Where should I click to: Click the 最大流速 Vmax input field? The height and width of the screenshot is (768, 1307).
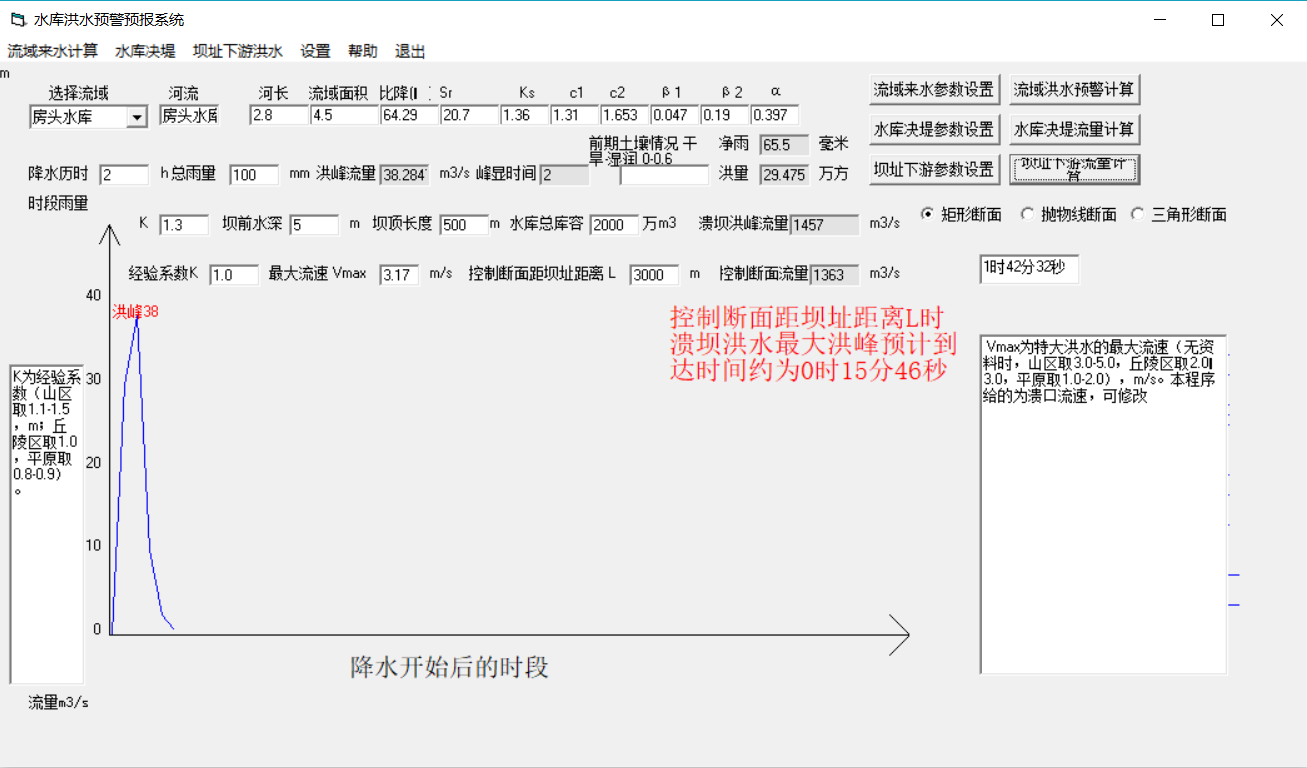coord(399,274)
